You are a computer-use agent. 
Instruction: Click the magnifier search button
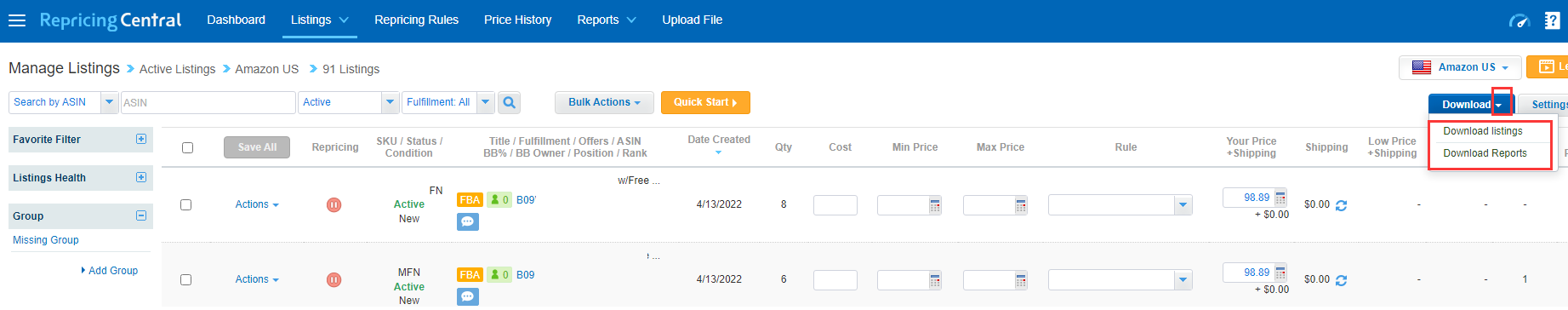[x=509, y=102]
